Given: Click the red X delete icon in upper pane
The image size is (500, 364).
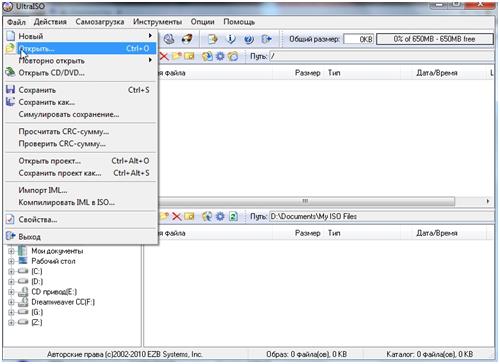Looking at the screenshot, I should point(164,56).
